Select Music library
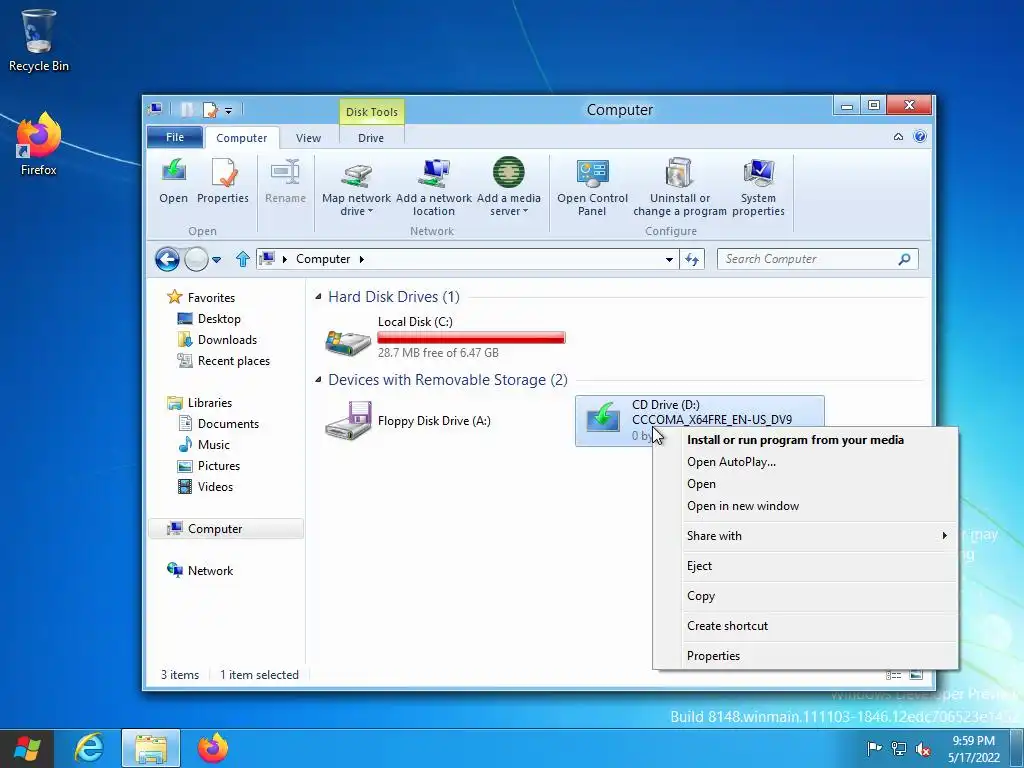Image resolution: width=1024 pixels, height=768 pixels. click(x=204, y=445)
